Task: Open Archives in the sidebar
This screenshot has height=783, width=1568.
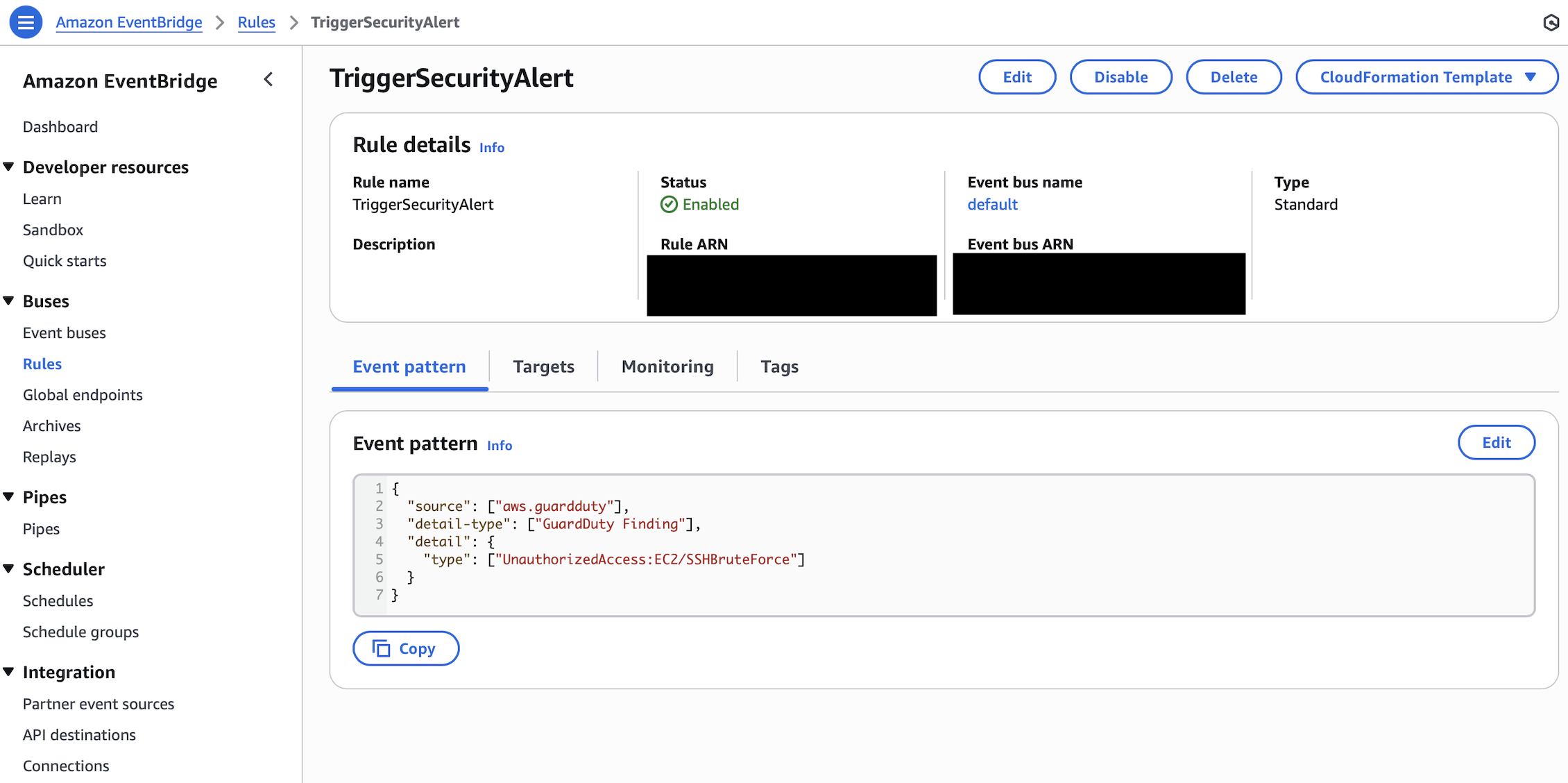Action: click(52, 426)
